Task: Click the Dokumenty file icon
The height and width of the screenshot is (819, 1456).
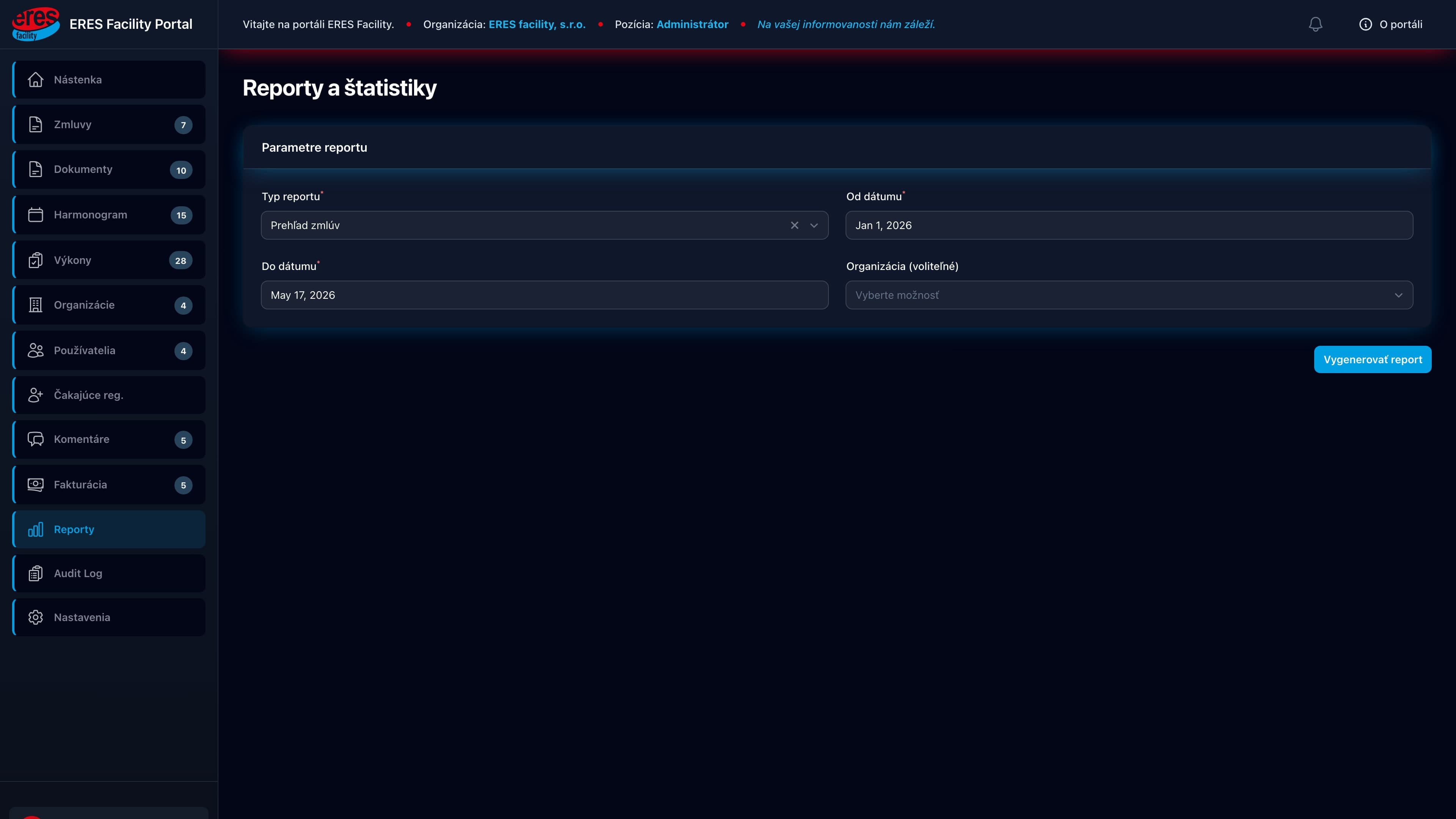Action: click(36, 169)
